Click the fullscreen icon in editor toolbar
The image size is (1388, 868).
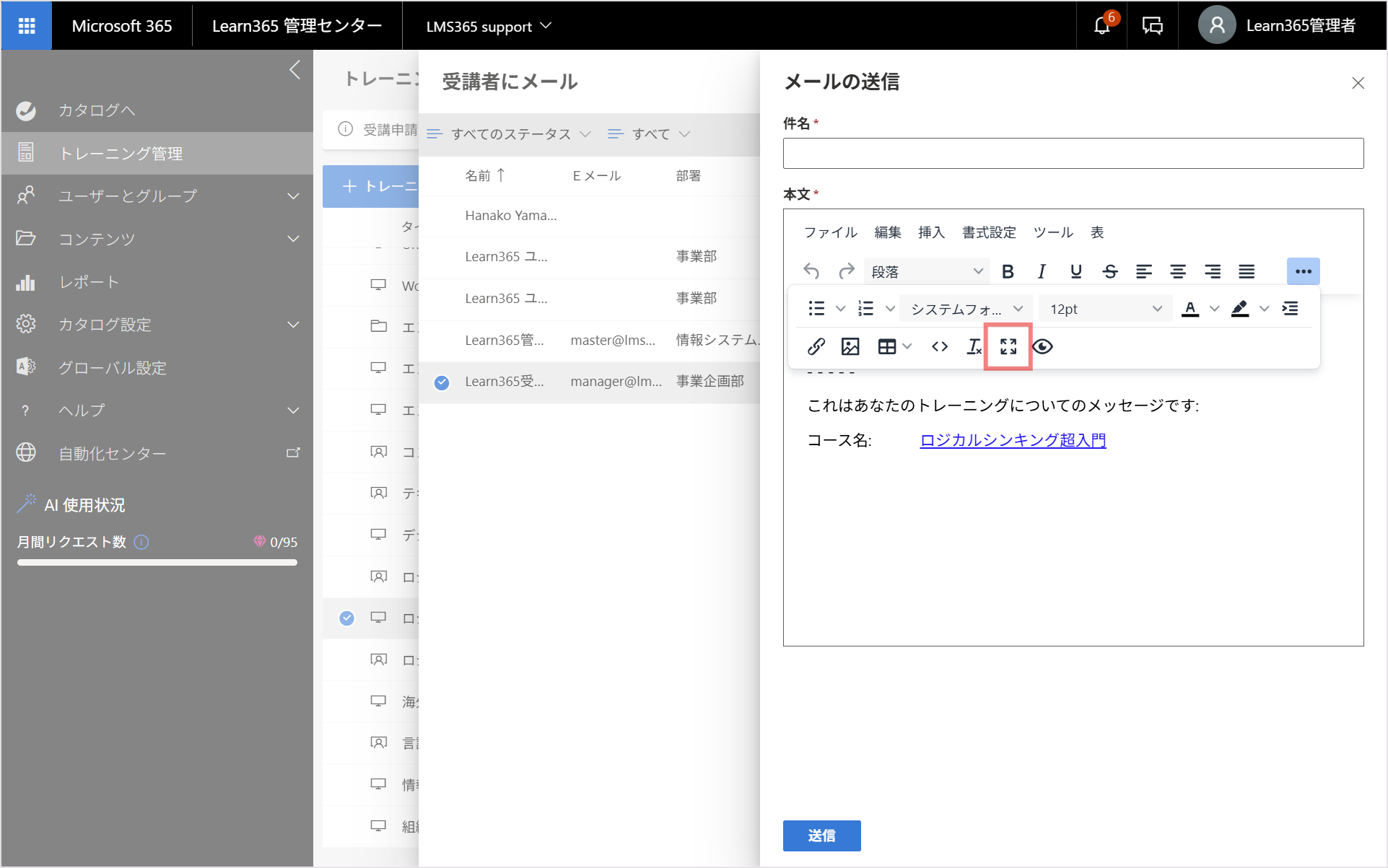click(1008, 347)
